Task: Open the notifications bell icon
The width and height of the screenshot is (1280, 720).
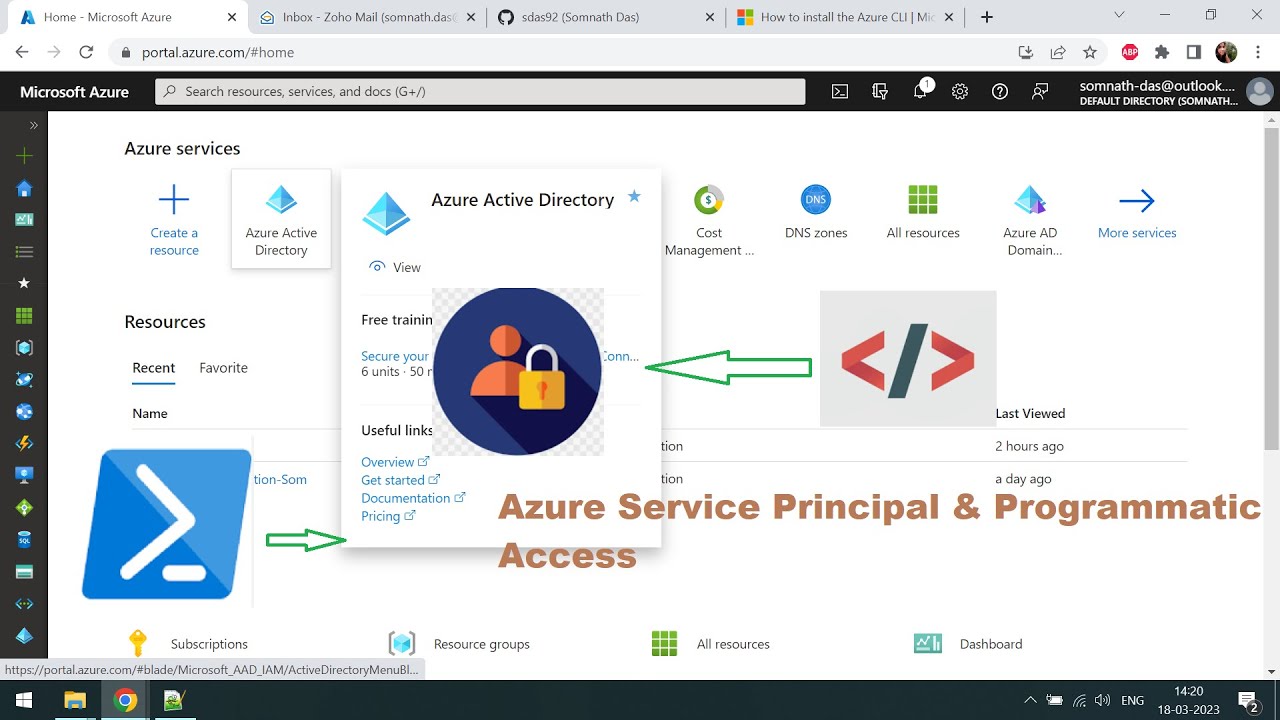Action: (x=921, y=91)
